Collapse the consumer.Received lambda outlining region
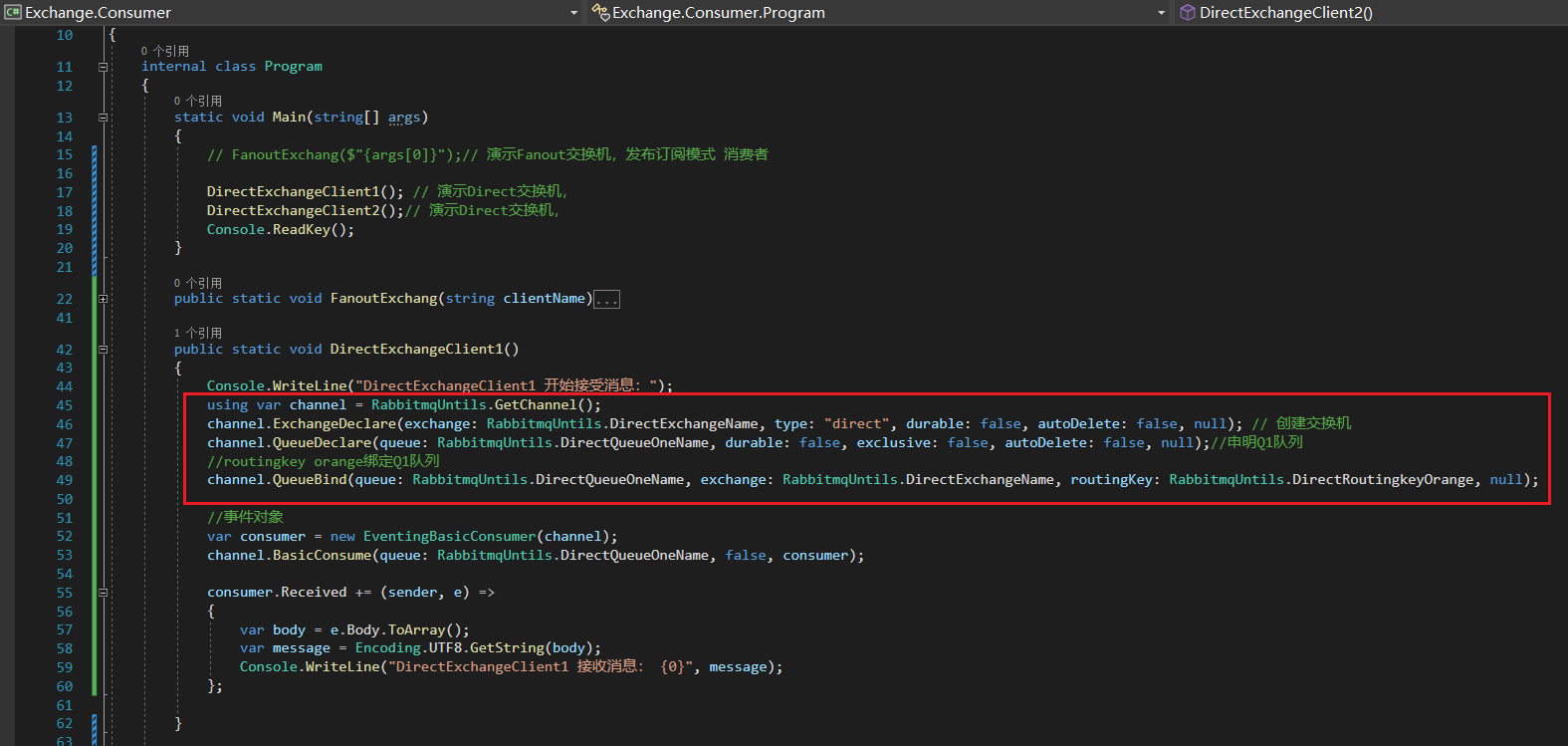Screen dimensions: 1568x746 click(103, 593)
